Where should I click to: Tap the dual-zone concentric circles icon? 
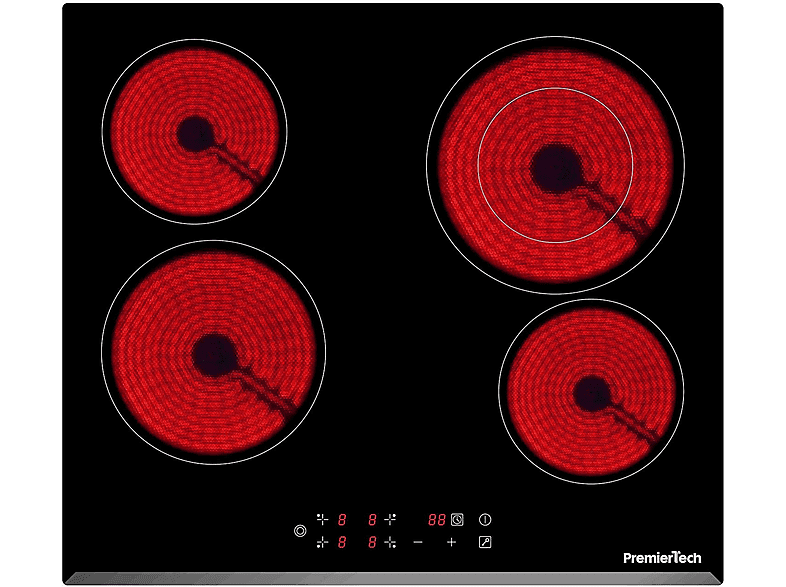point(300,531)
